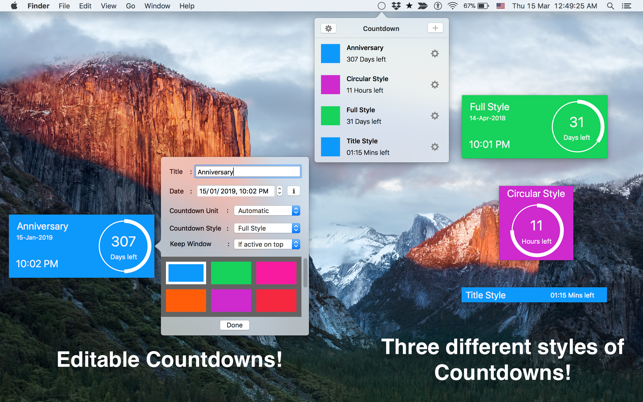Select the Anniversary row in the Countdown list
This screenshot has height=402, width=643.
381,53
